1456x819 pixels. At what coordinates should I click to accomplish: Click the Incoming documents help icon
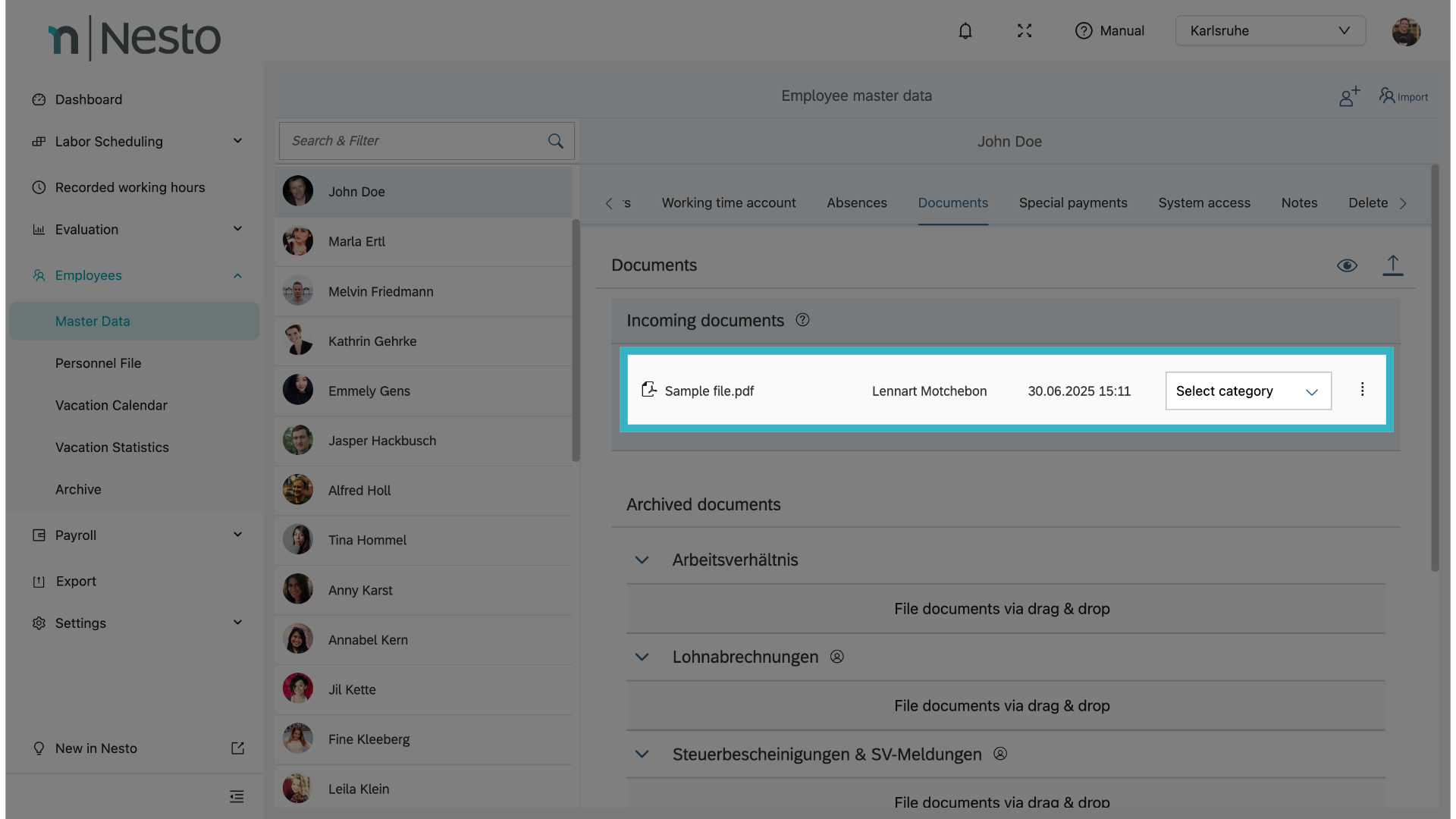click(802, 320)
